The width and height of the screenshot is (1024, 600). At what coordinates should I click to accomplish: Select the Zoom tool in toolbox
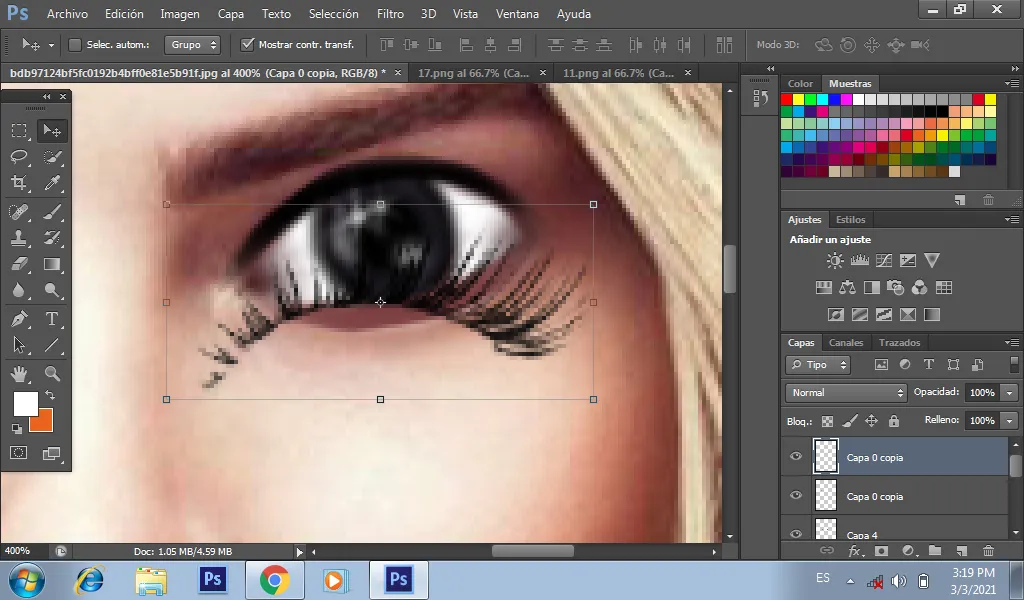pyautogui.click(x=52, y=373)
